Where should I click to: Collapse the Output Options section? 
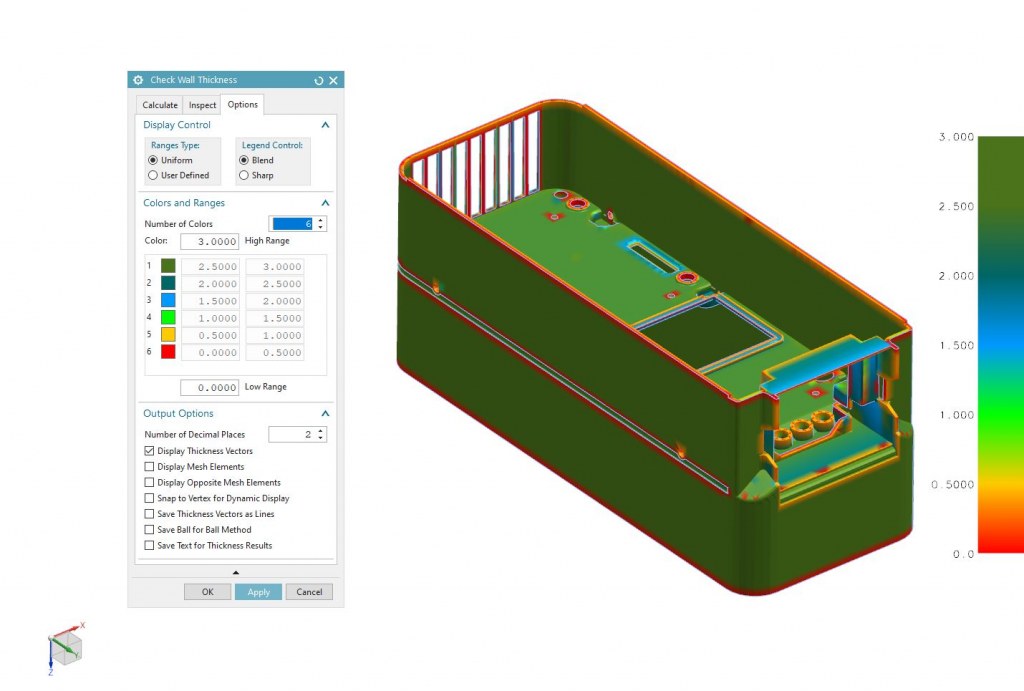click(325, 413)
